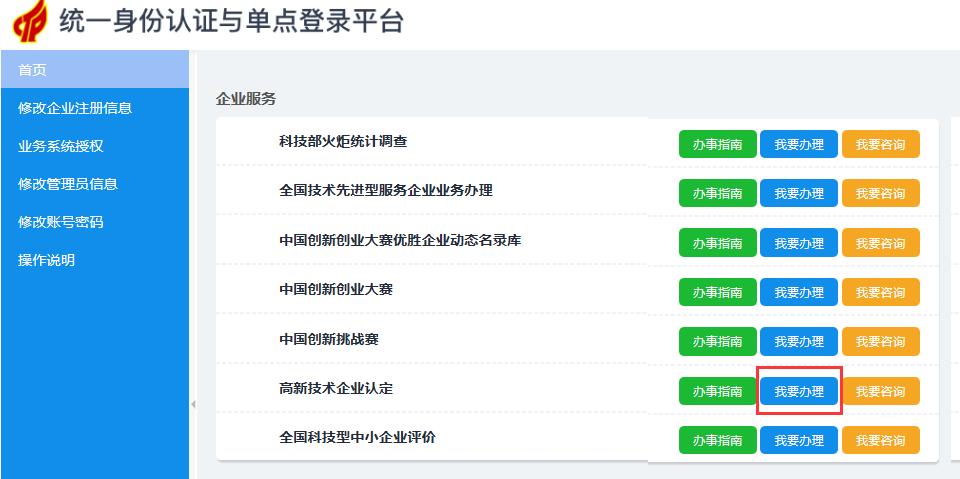
Task: Click 我要办理 for 全国科技型中小企业评价
Action: click(x=799, y=440)
